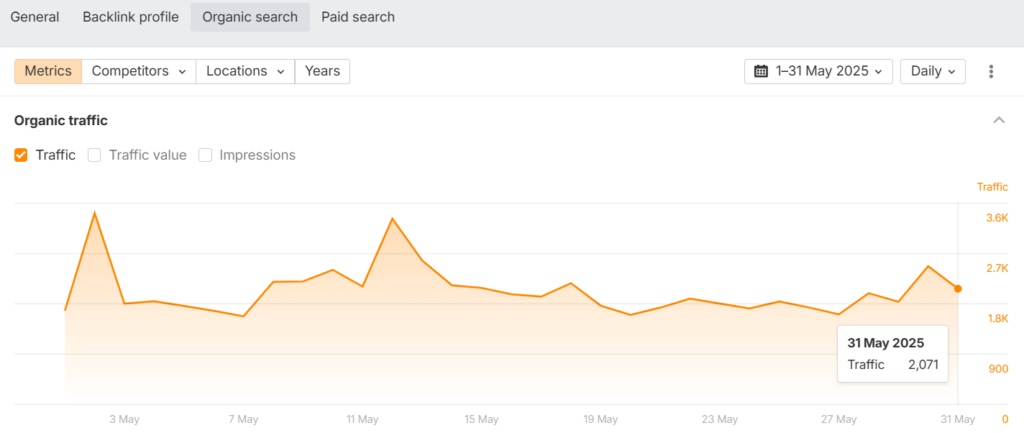Select the Years button
This screenshot has height=433, width=1024.
[322, 71]
